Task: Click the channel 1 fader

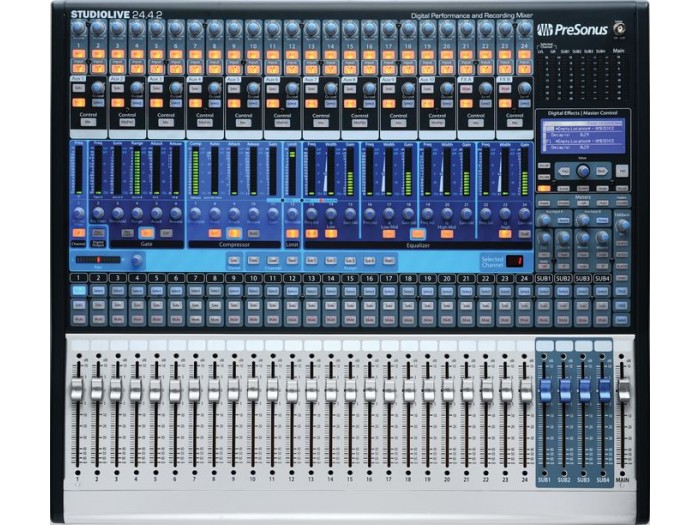Action: click(x=78, y=390)
